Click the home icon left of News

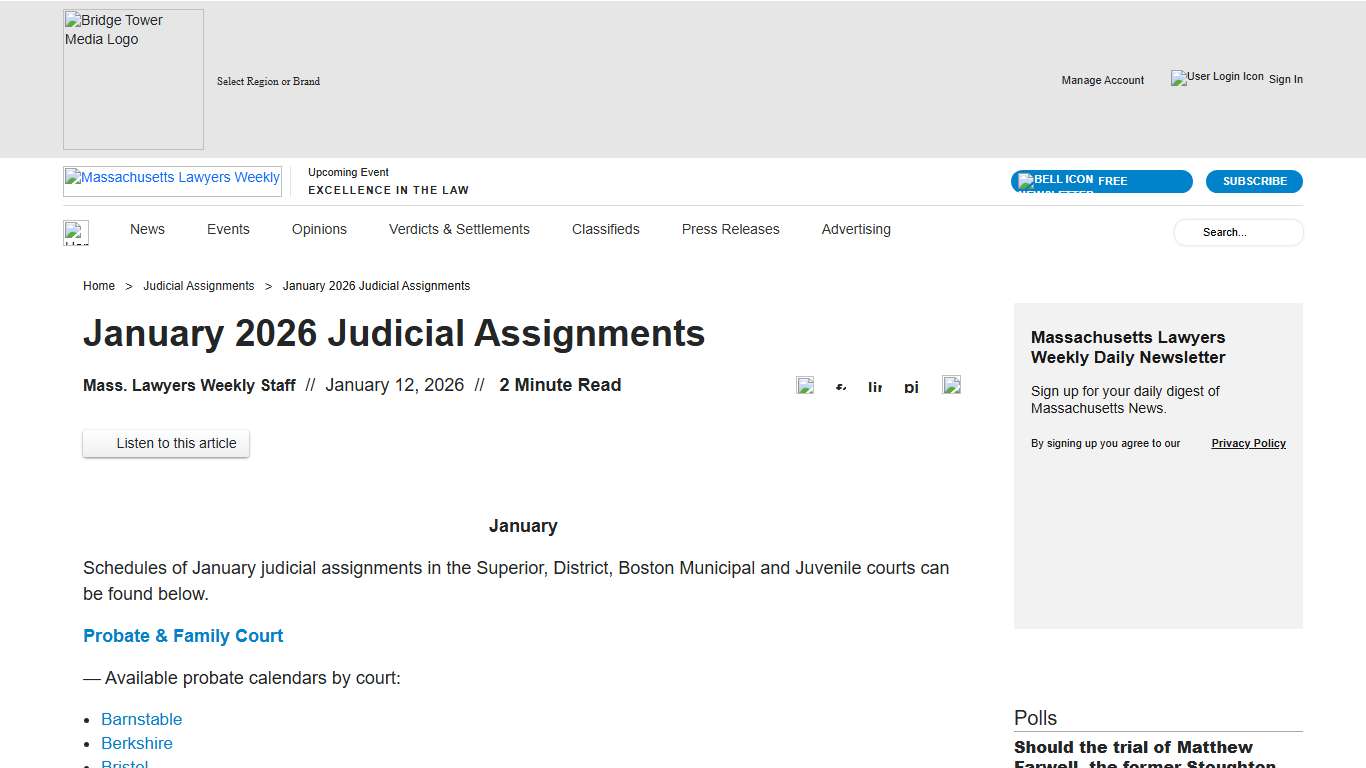77,232
